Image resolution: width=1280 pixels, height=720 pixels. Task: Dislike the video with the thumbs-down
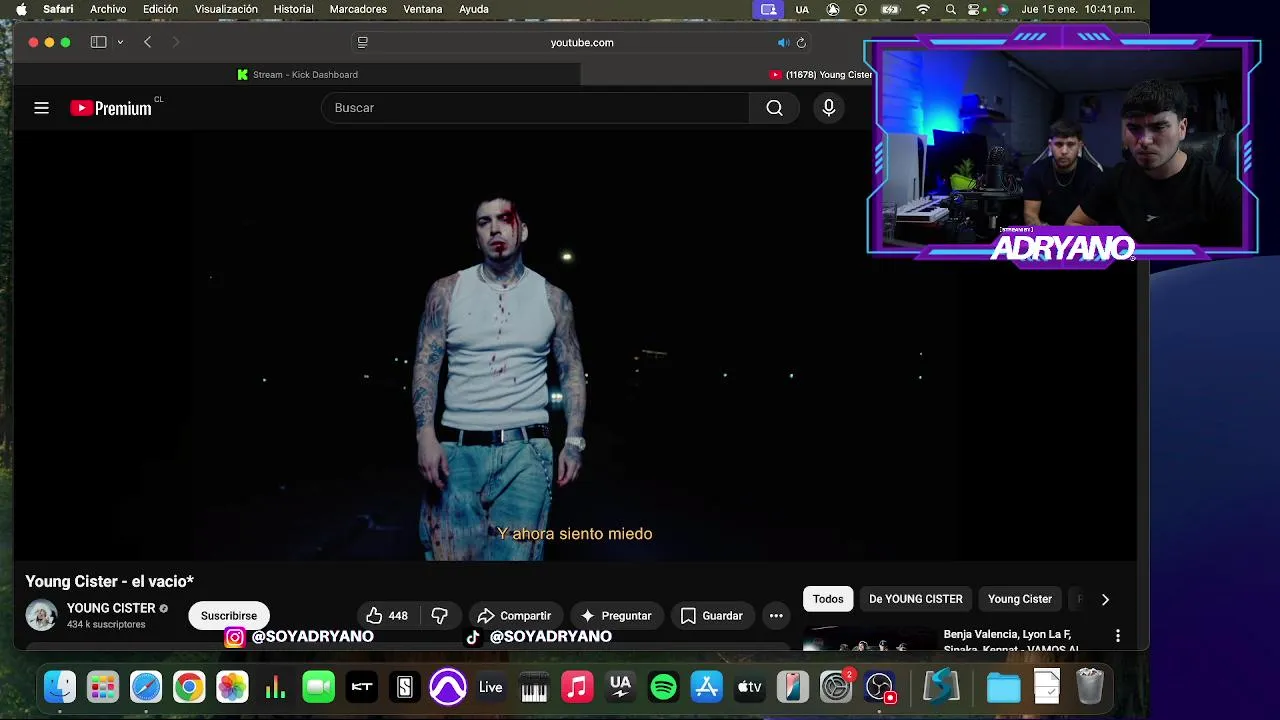pyautogui.click(x=440, y=616)
